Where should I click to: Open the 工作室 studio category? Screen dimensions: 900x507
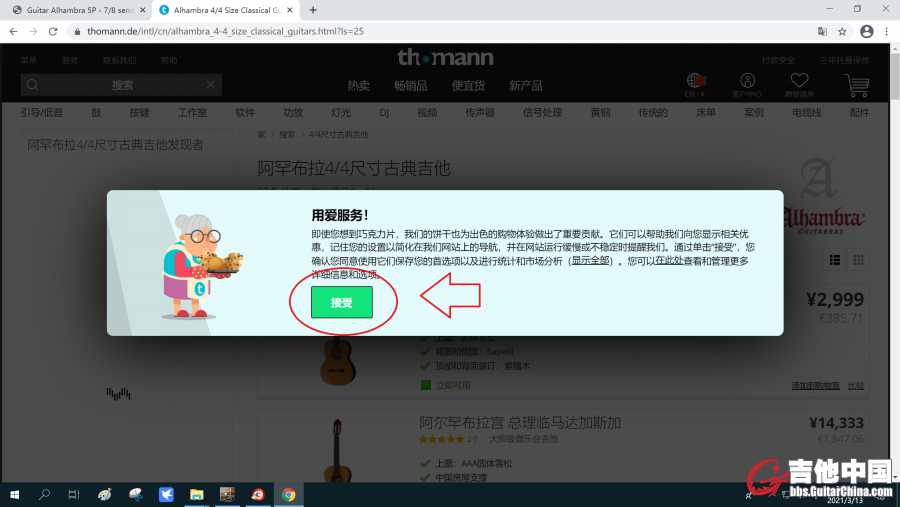[192, 113]
